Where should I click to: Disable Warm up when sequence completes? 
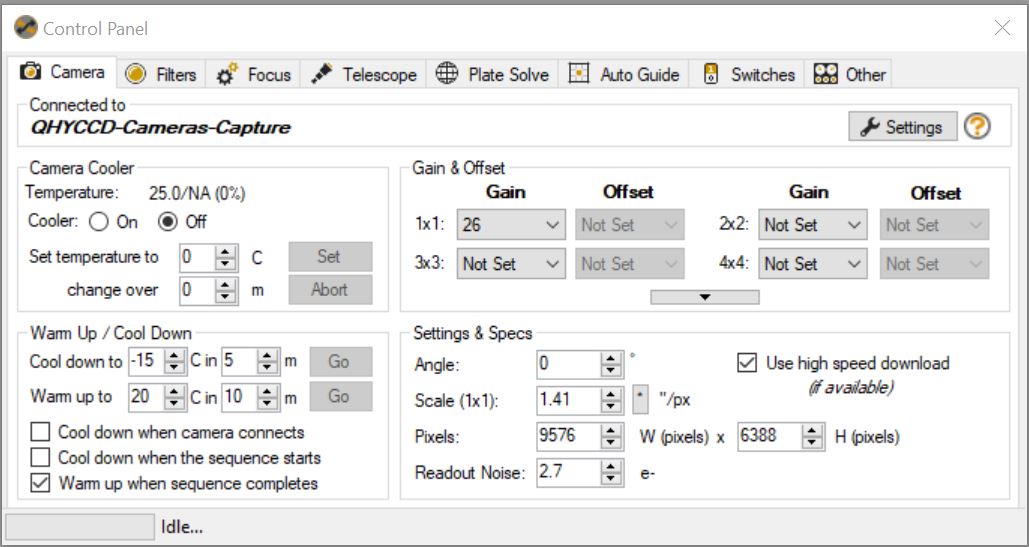41,484
